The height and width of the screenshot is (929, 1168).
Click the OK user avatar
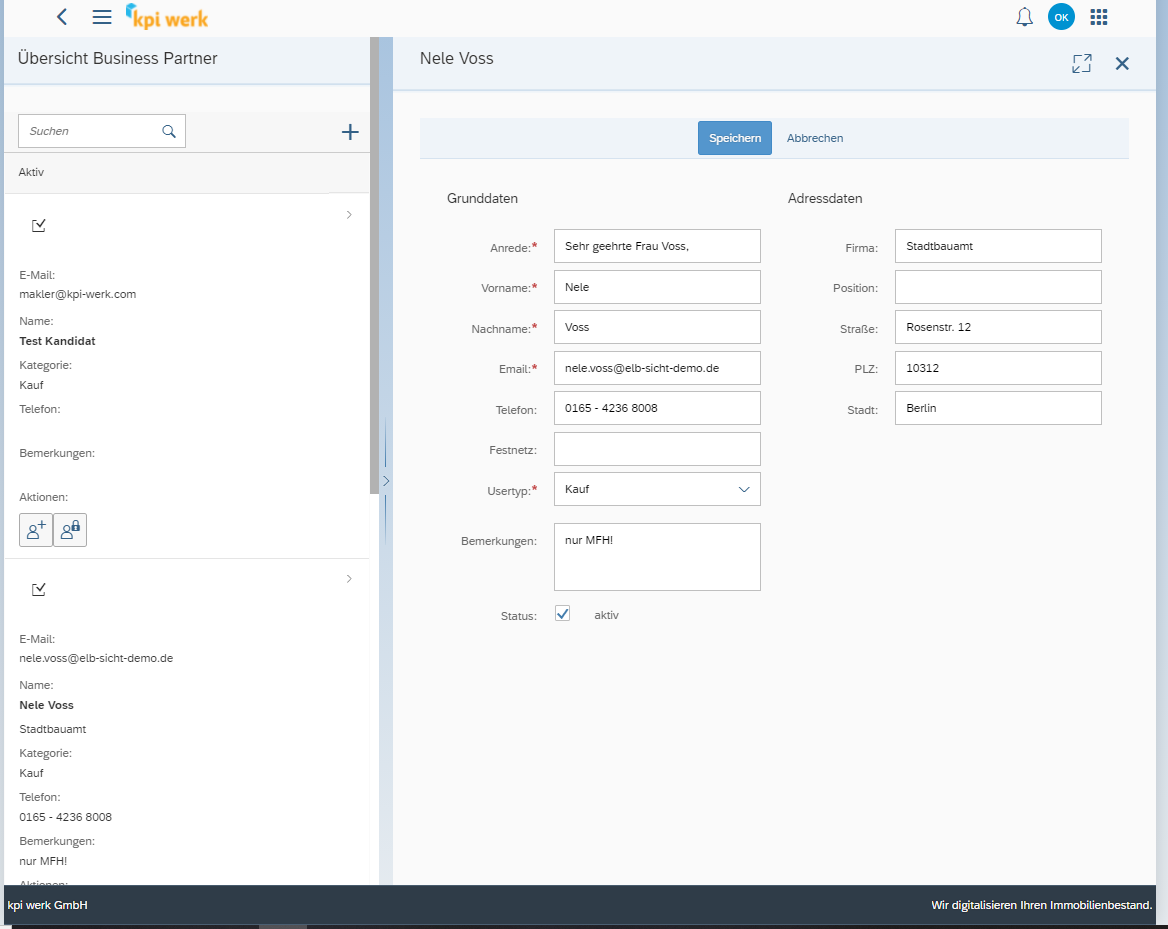pos(1061,16)
